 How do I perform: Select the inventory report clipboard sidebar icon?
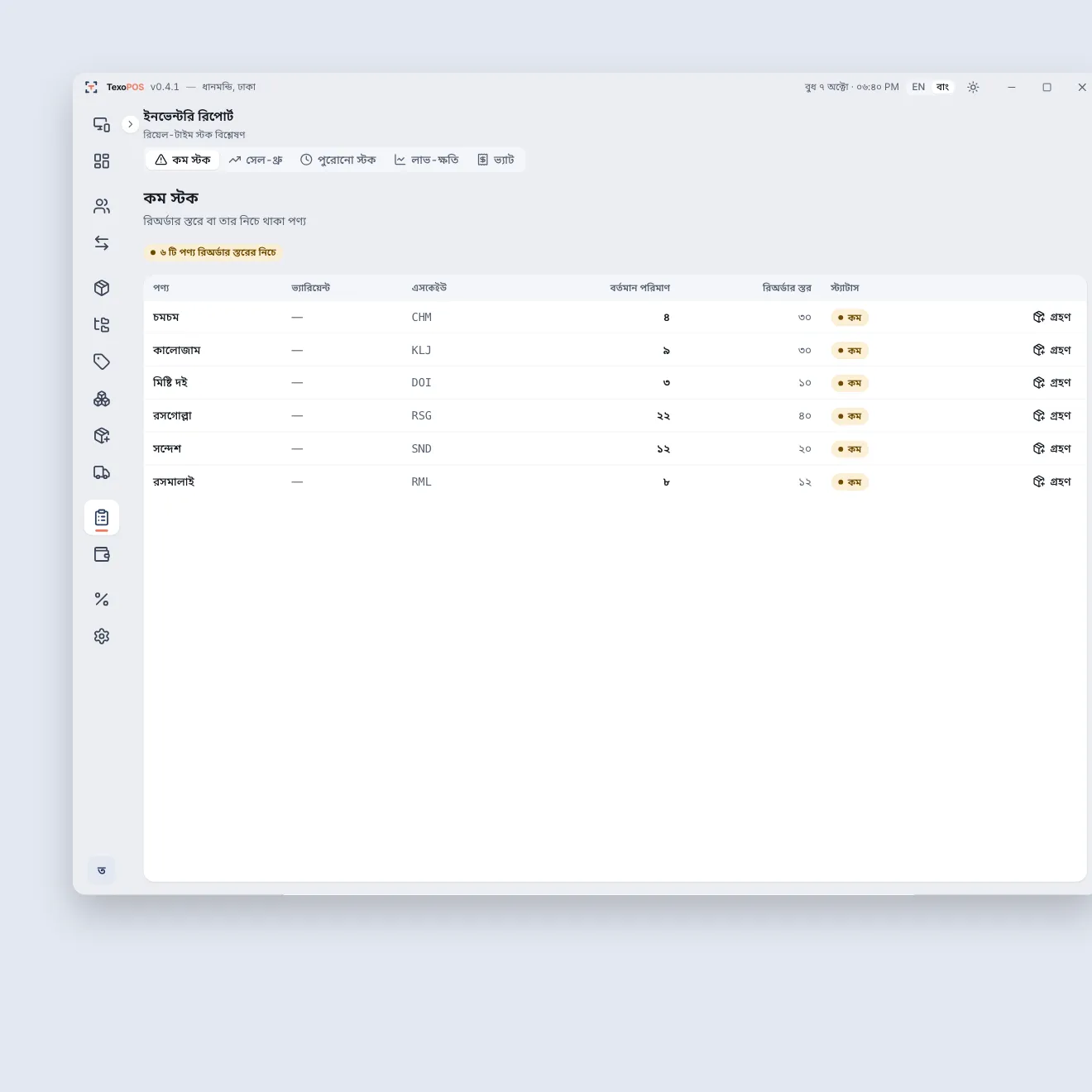(x=102, y=518)
